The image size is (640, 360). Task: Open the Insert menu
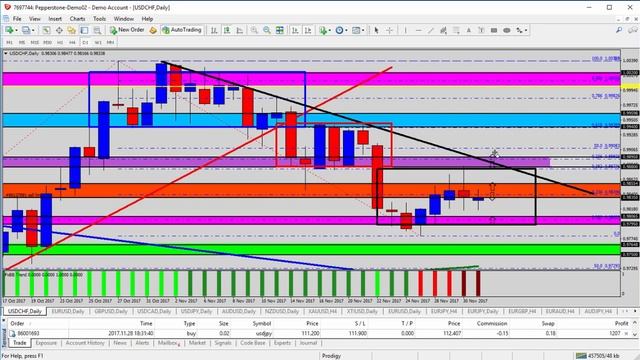coord(55,19)
